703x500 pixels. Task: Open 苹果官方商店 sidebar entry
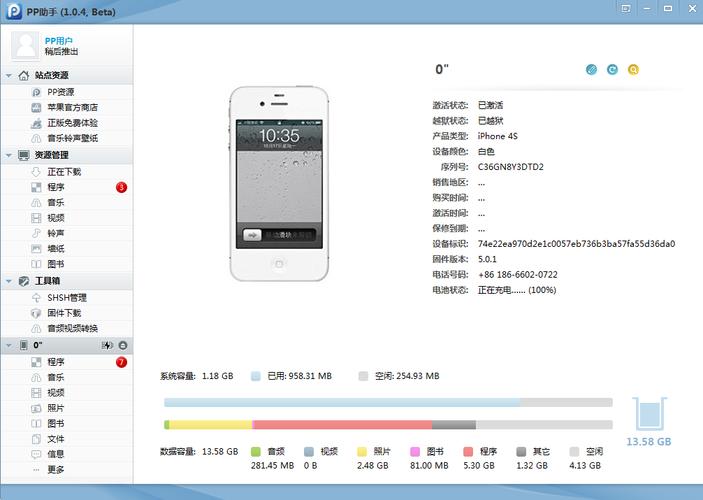(66, 108)
